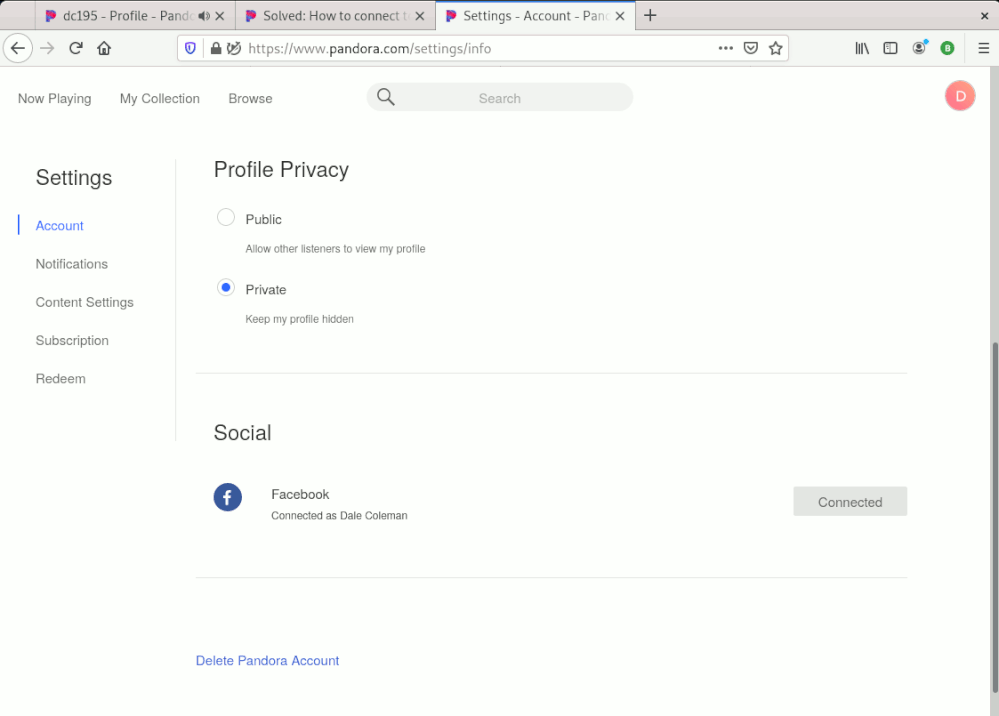
Task: Open the Pandora profile avatar menu
Action: pyautogui.click(x=959, y=95)
